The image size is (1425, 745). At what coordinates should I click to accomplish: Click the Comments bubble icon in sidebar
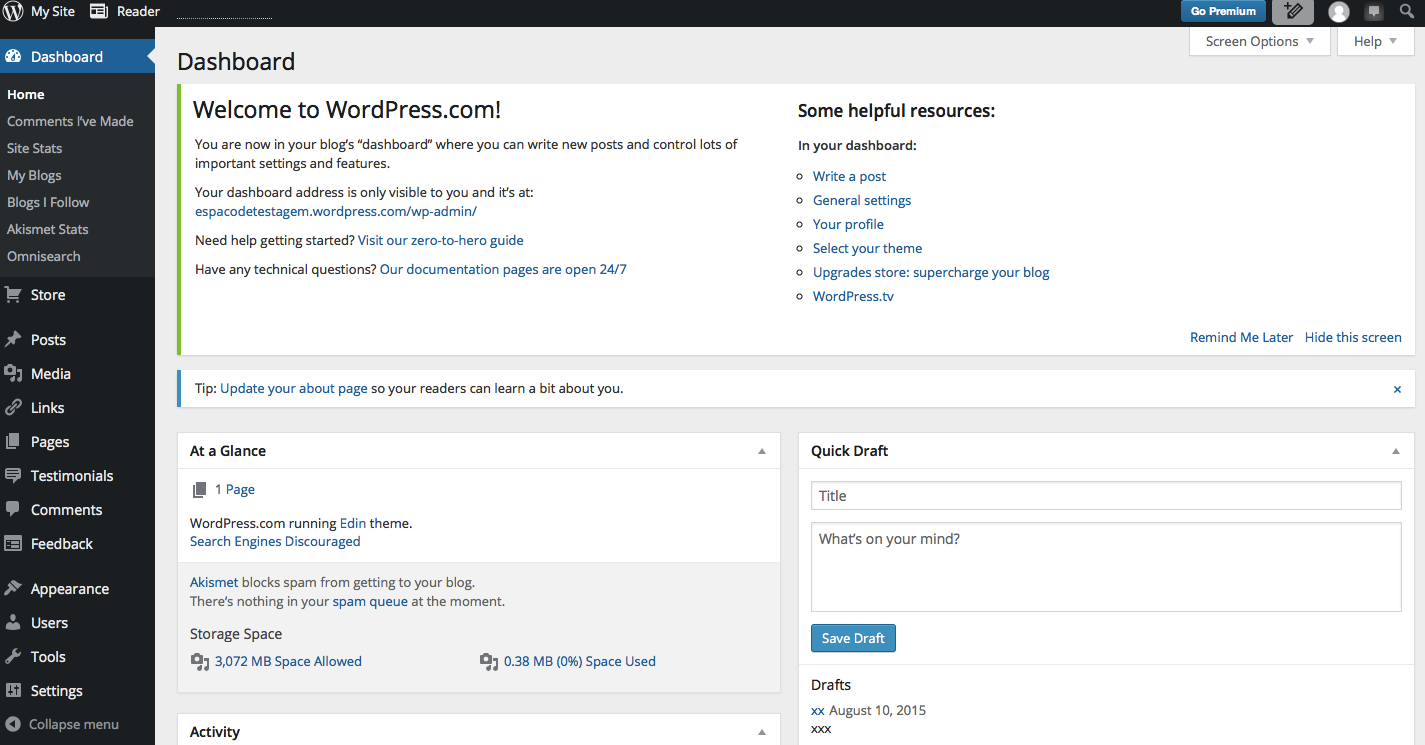point(13,510)
